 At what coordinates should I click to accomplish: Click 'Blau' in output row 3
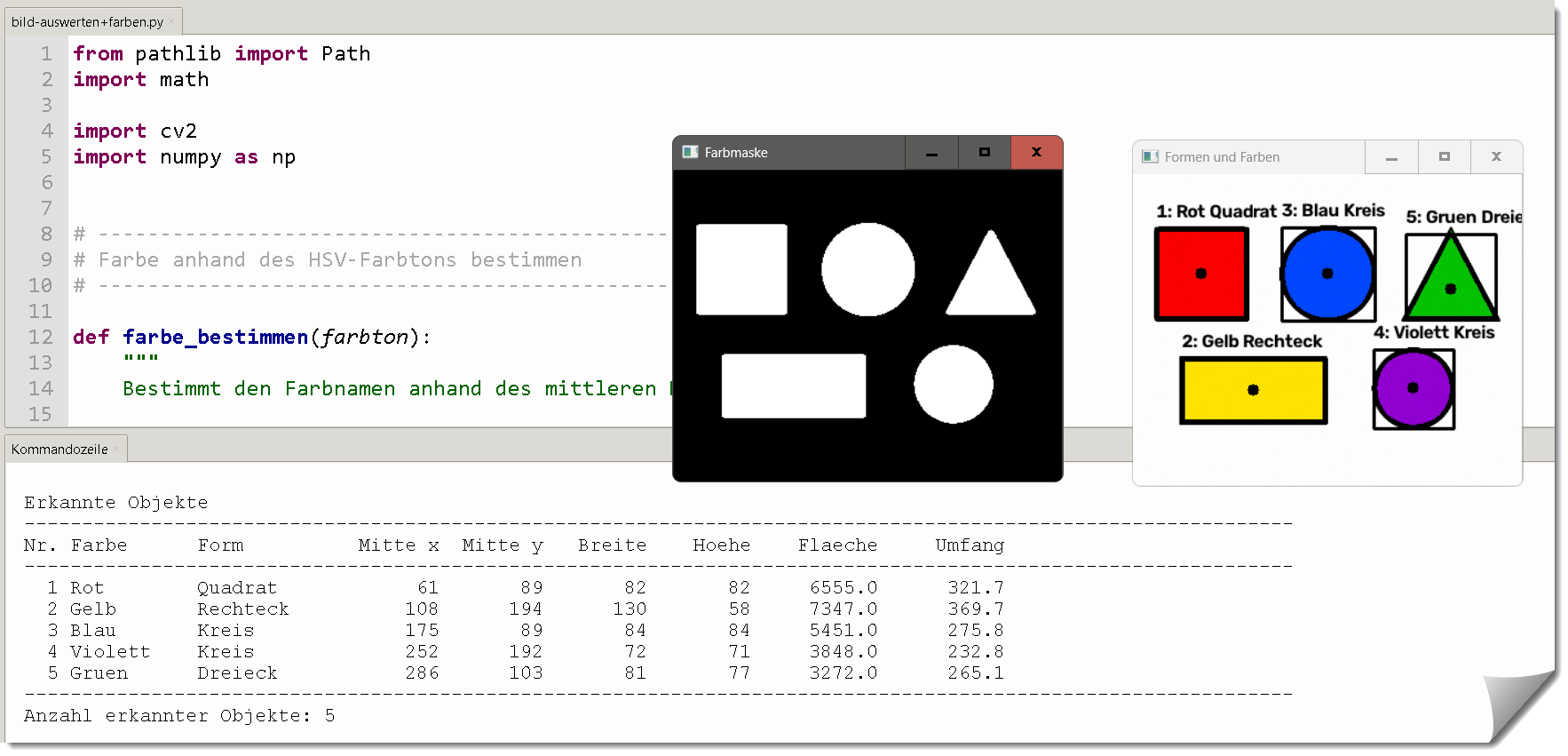click(x=93, y=631)
